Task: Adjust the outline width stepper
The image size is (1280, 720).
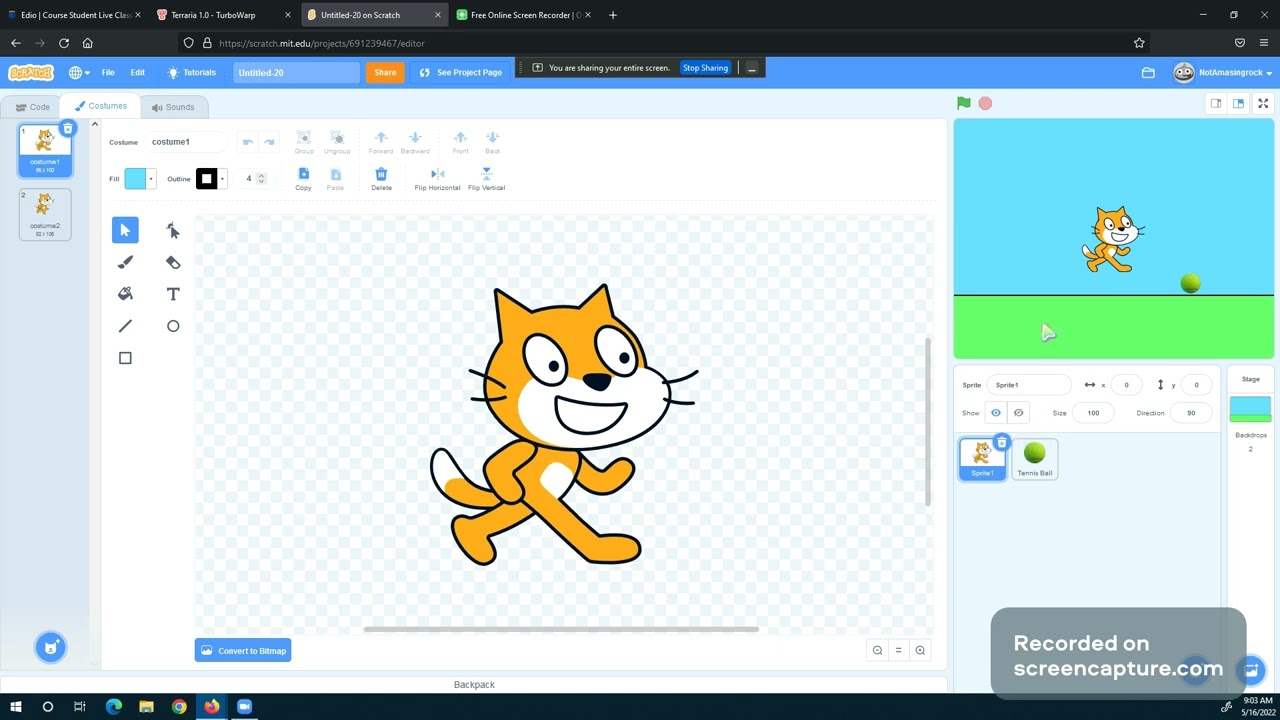Action: [261, 179]
